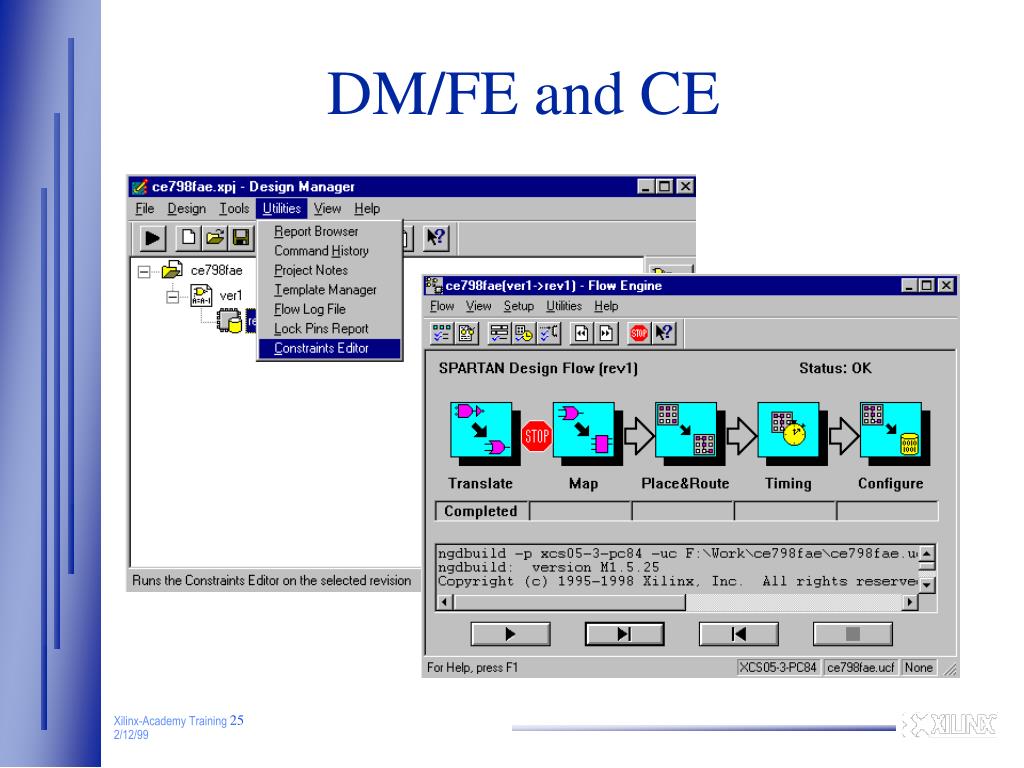This screenshot has width=1024, height=768.
Task: Open Help menu in Flow Engine window
Action: (x=606, y=306)
